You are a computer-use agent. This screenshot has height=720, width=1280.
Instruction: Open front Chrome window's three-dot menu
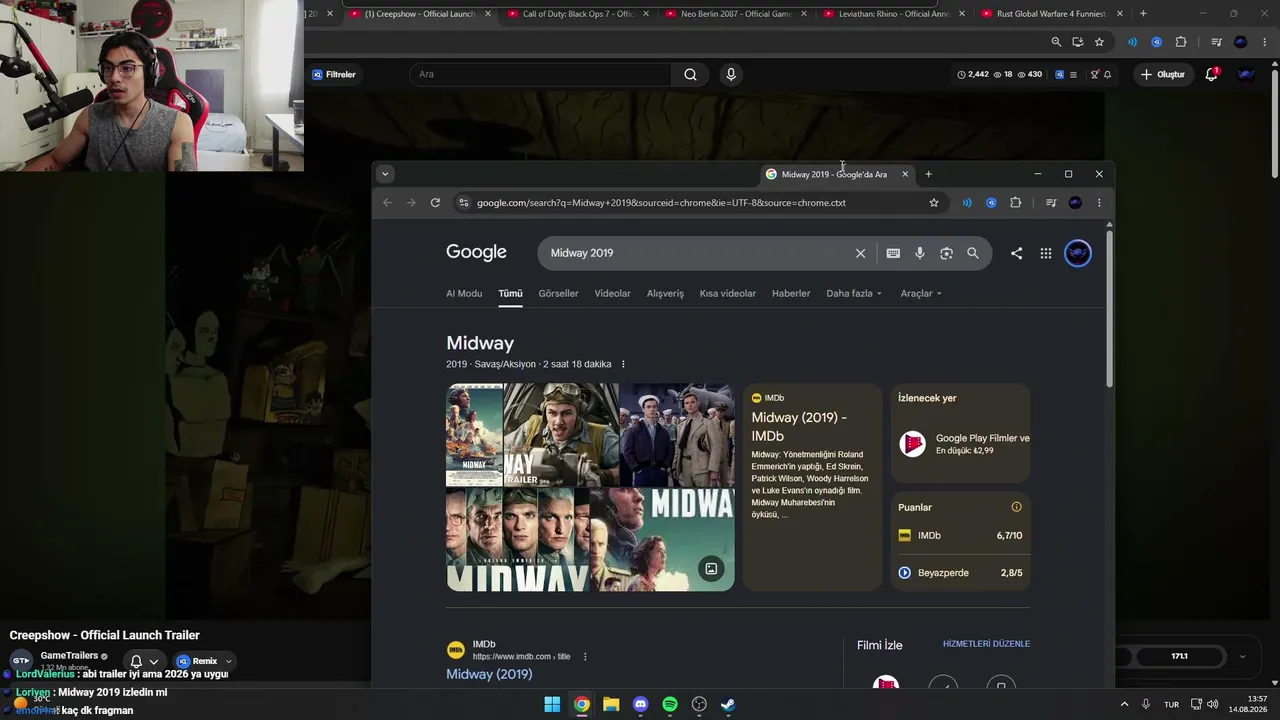(x=1099, y=202)
